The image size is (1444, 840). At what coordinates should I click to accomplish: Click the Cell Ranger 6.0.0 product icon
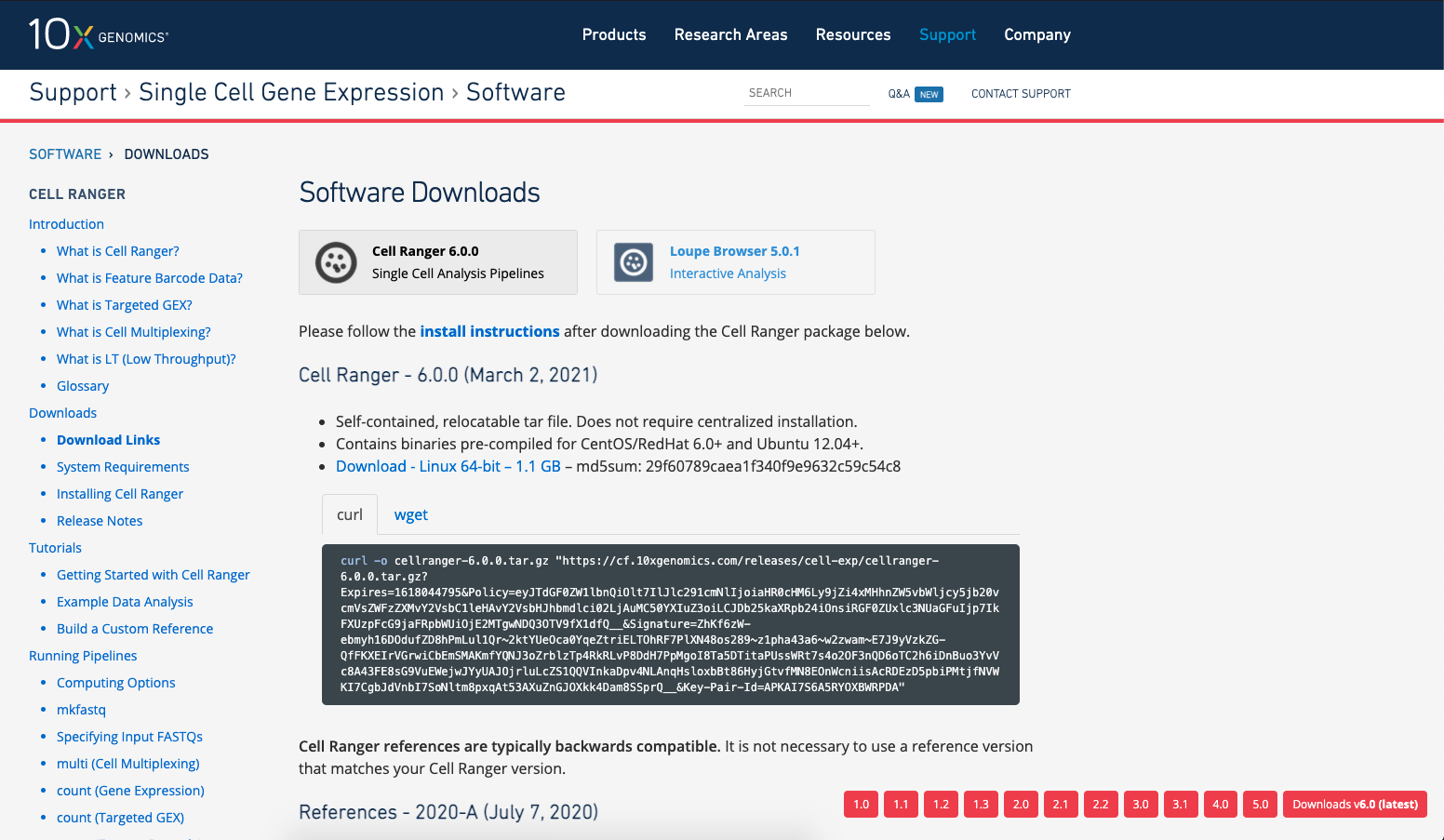pyautogui.click(x=336, y=262)
